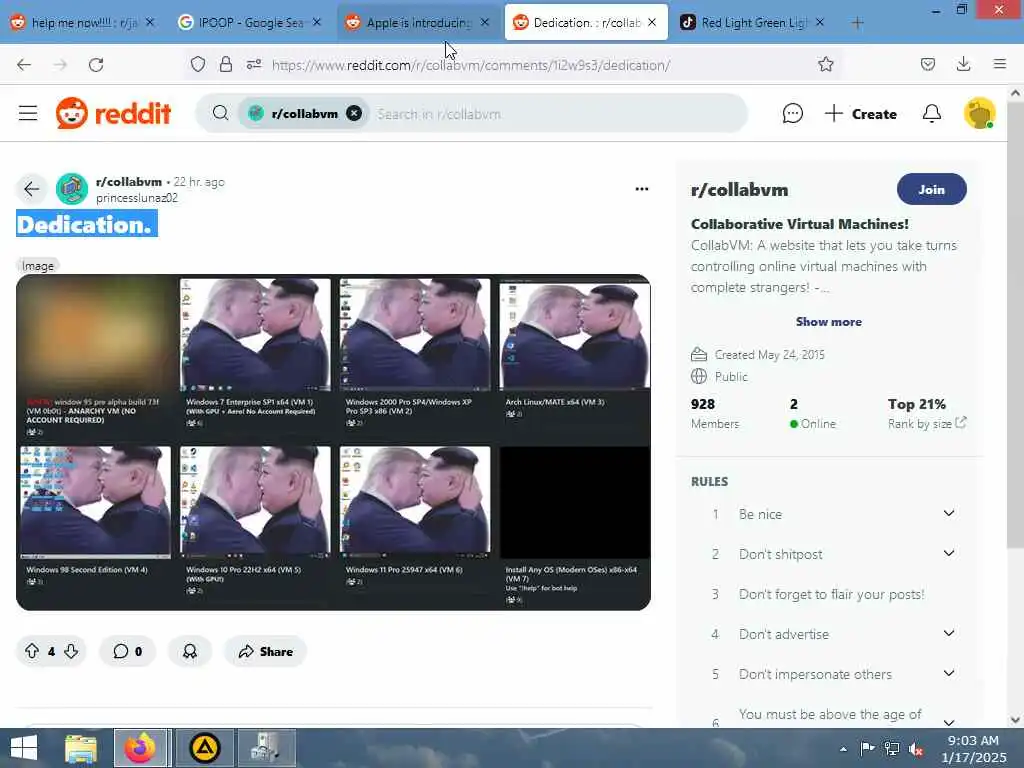Go to Reddit home via logo

(114, 114)
